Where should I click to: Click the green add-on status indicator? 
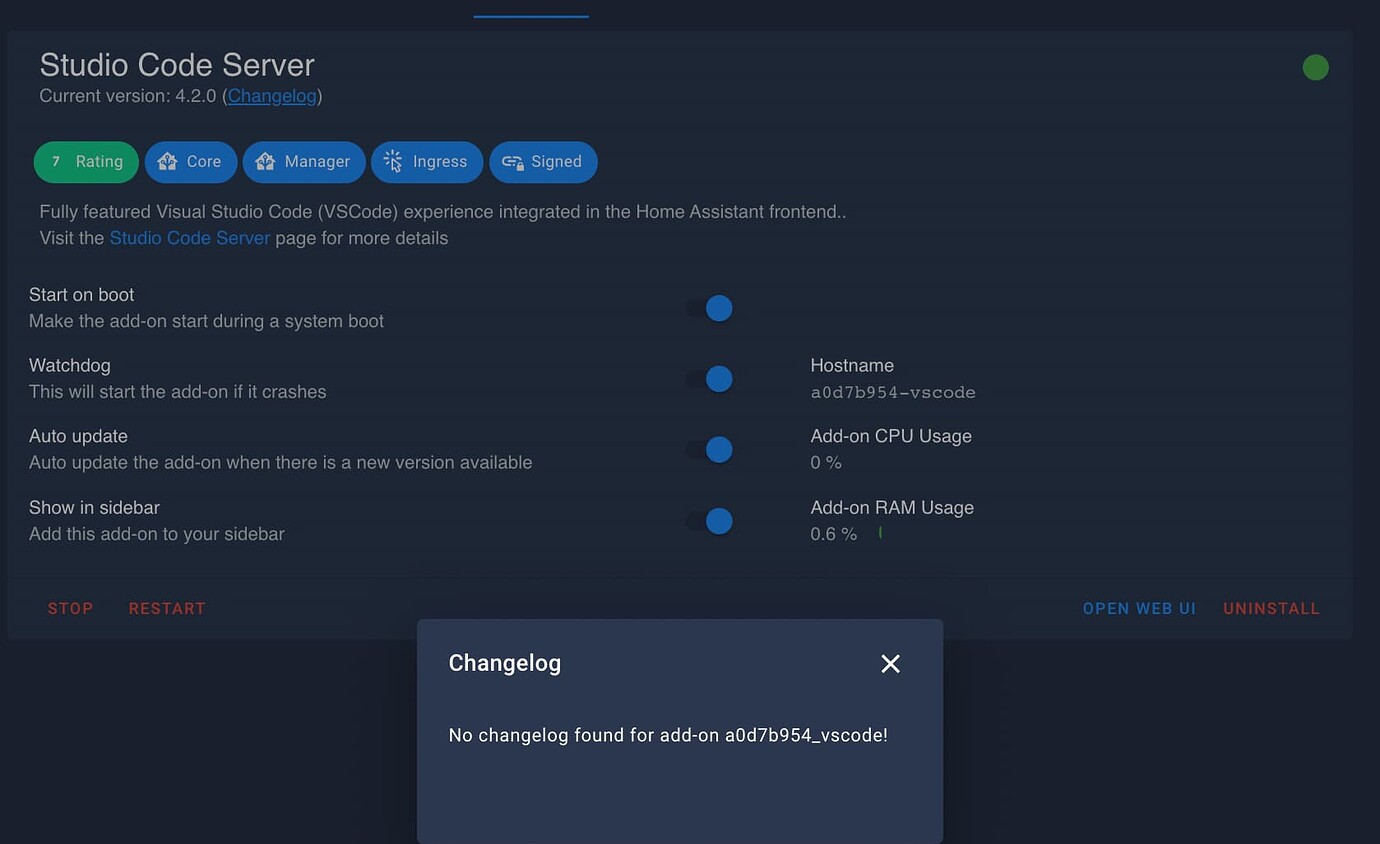point(1315,67)
